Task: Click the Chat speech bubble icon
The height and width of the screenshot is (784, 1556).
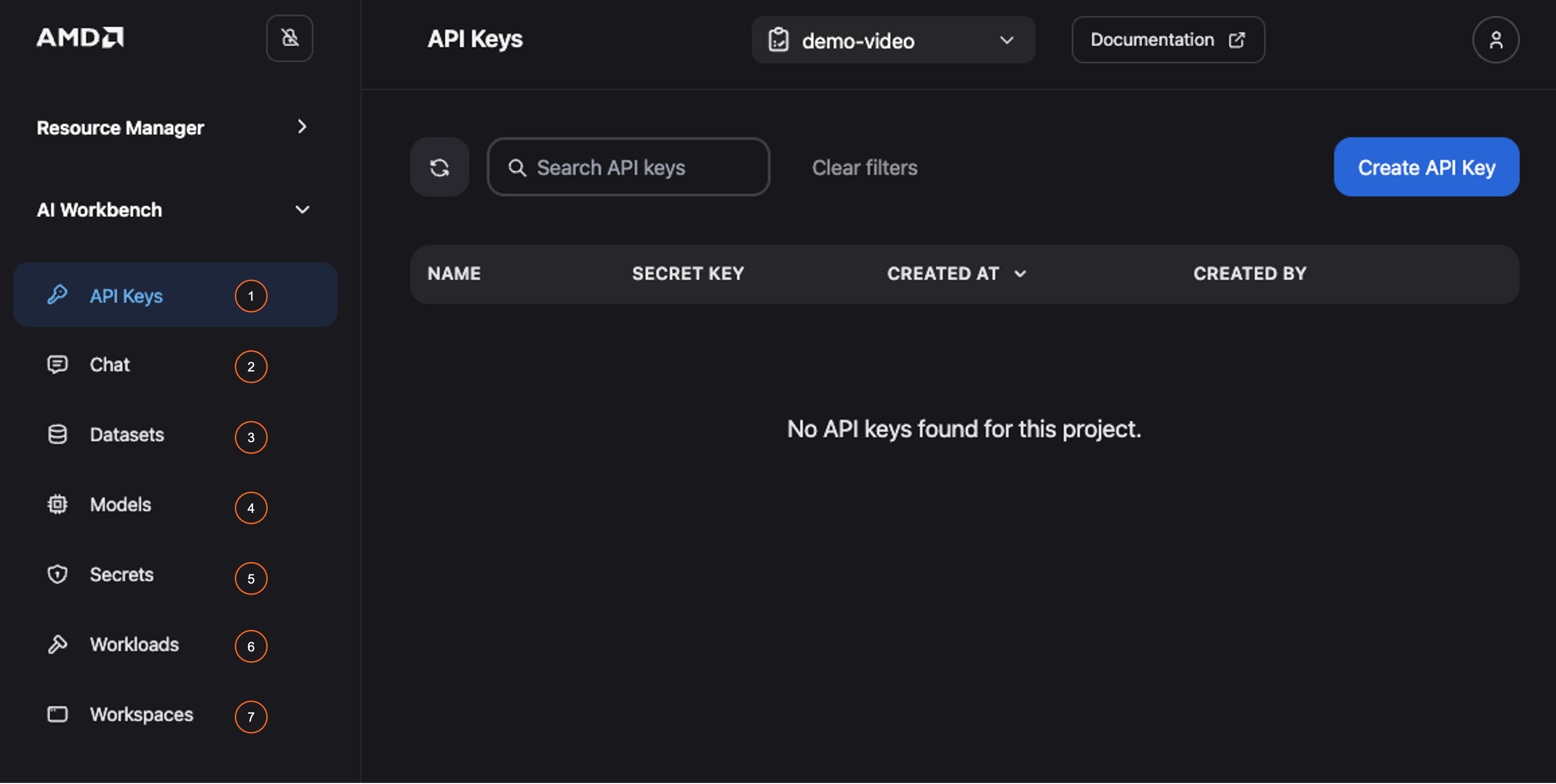Action: pyautogui.click(x=57, y=364)
